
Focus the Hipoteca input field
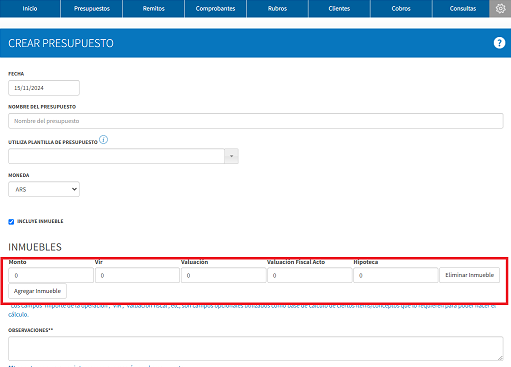coord(396,275)
